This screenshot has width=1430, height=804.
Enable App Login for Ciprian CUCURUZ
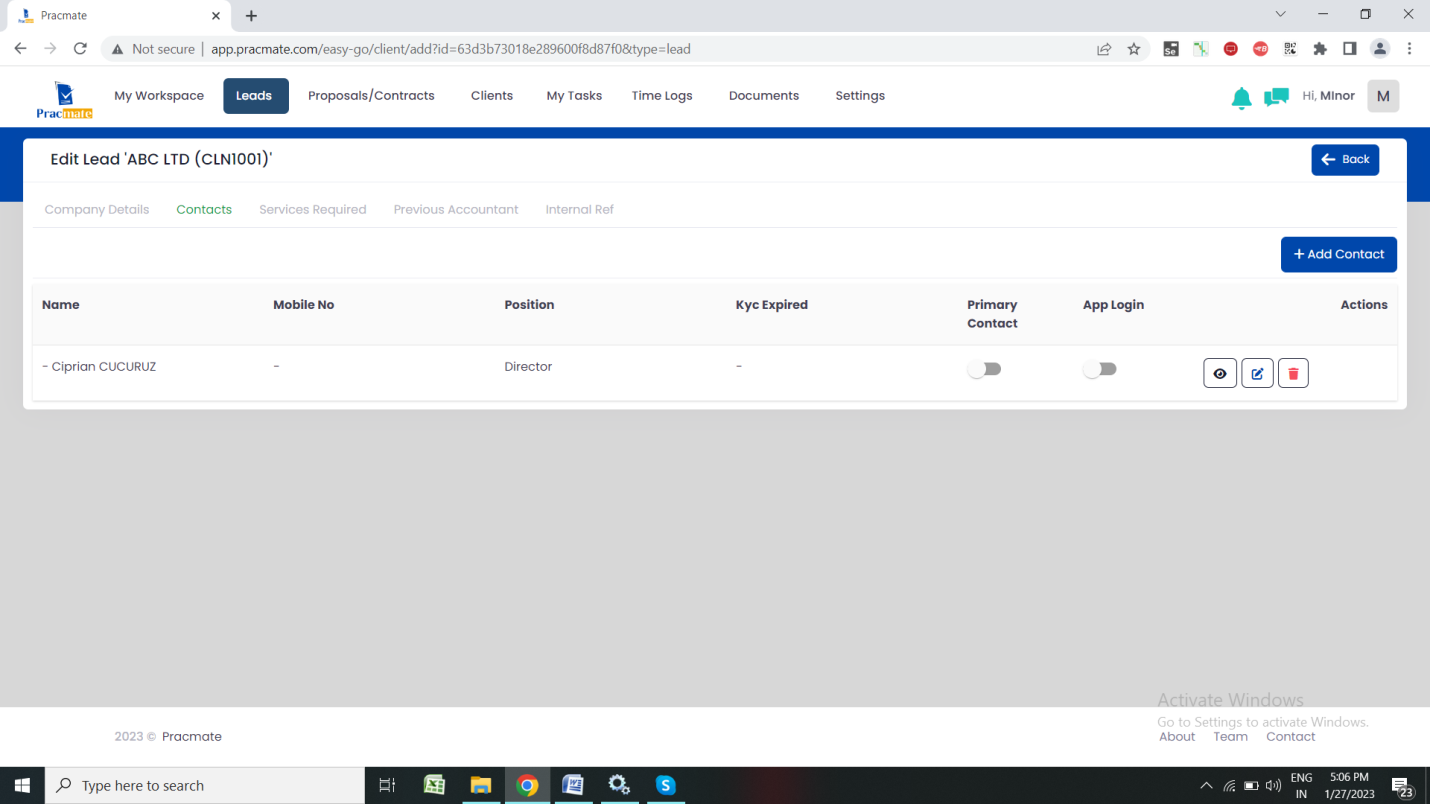(1100, 369)
